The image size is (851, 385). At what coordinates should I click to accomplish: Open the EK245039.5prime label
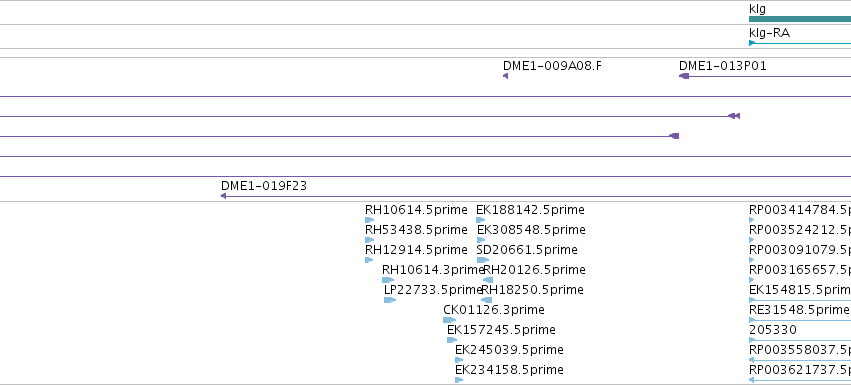click(509, 349)
